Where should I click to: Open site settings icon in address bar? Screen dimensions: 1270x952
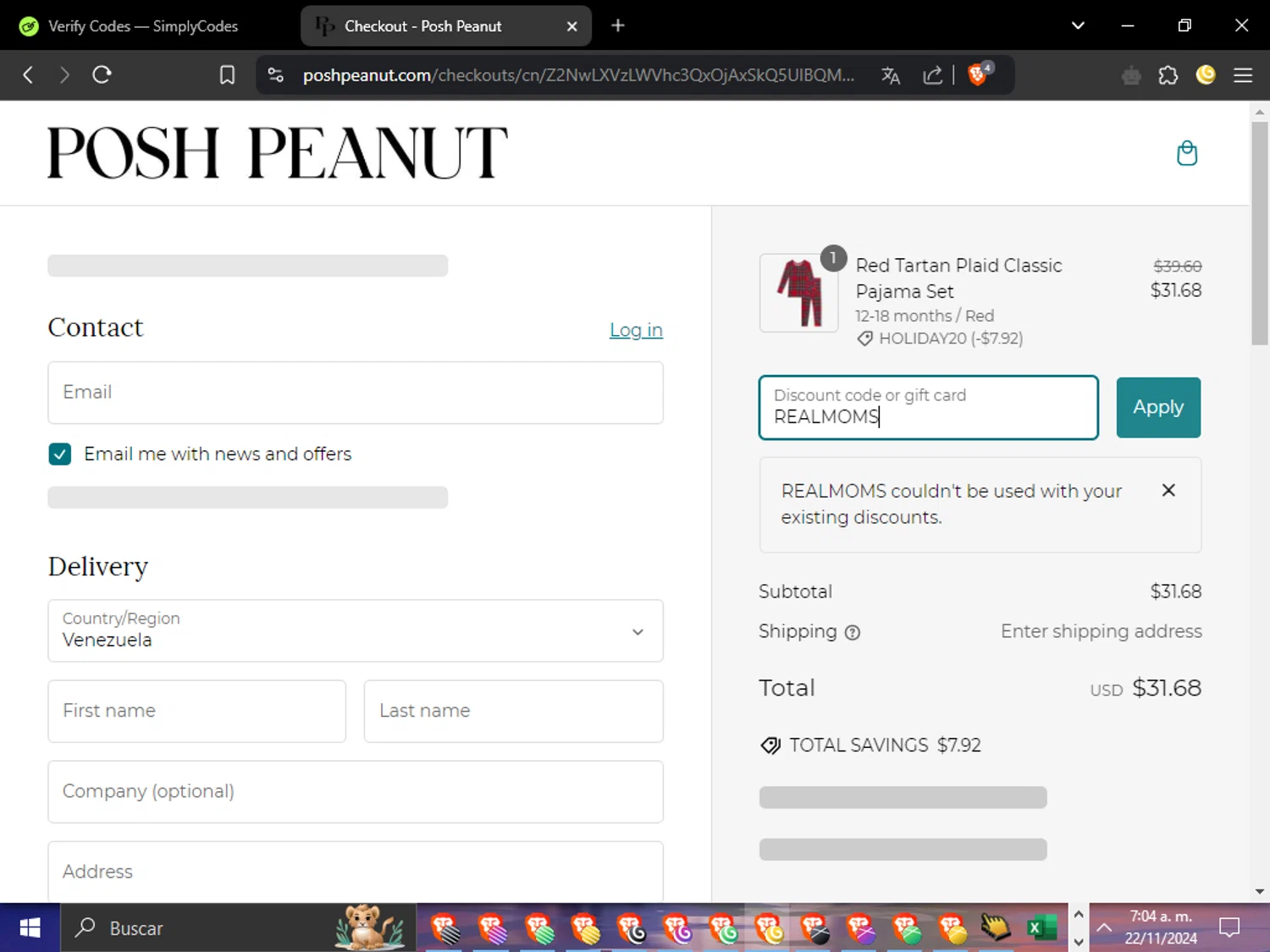[x=276, y=75]
